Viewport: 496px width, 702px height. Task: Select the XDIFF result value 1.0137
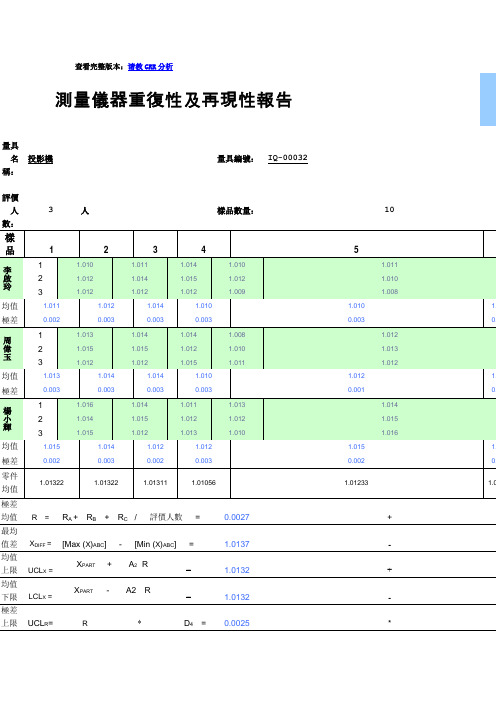[x=237, y=544]
